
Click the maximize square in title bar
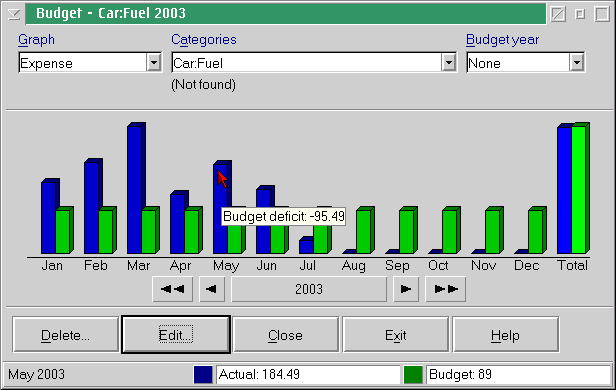point(602,14)
